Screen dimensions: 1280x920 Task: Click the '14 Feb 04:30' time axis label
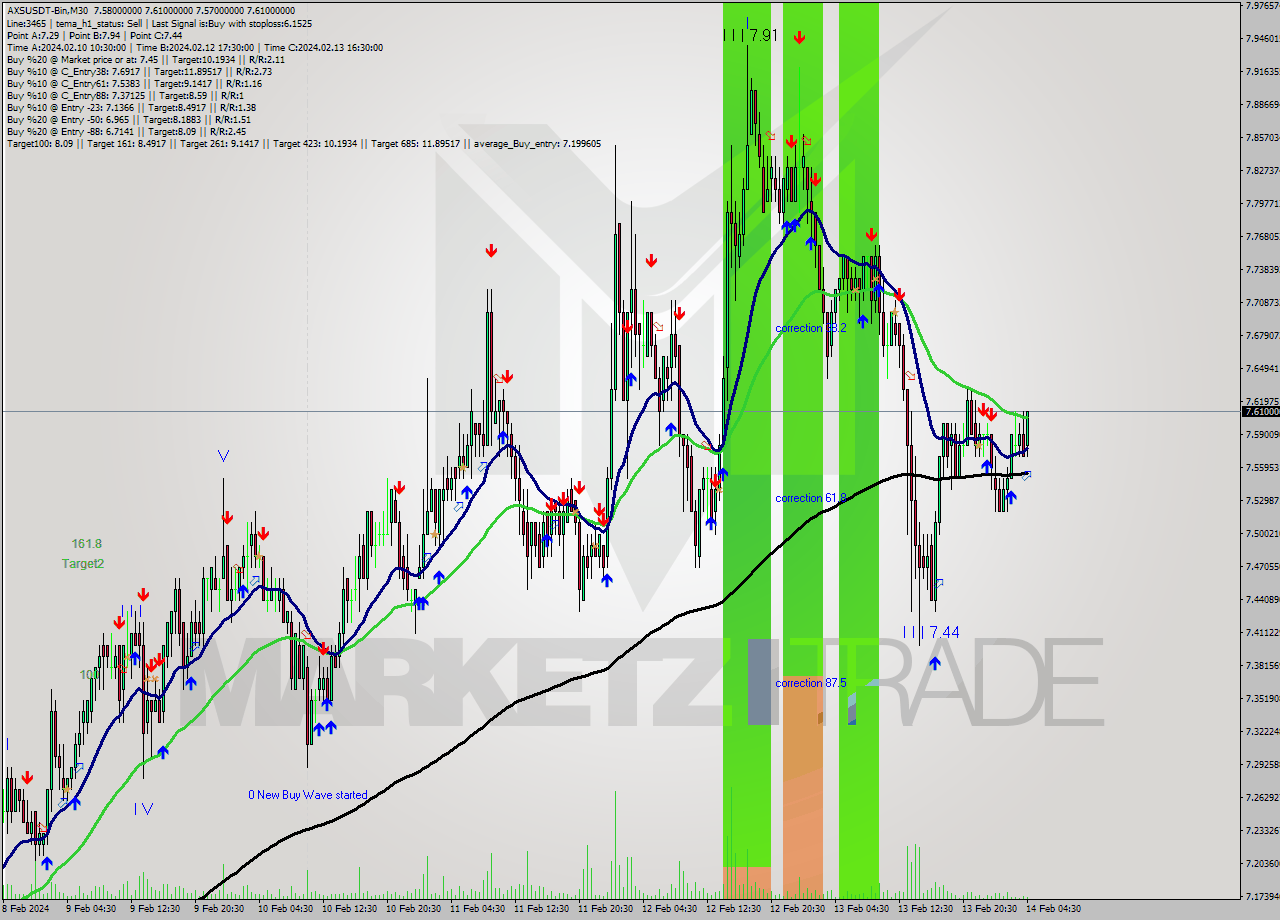tap(1052, 909)
